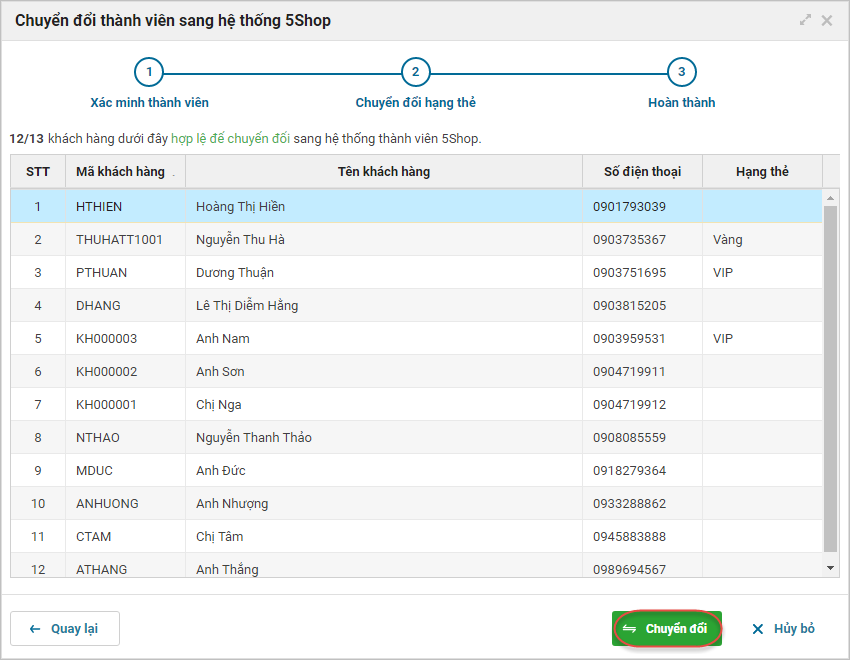Jump to step 3 circle Hoàn thành
Image resolution: width=850 pixels, height=660 pixels.
681,72
